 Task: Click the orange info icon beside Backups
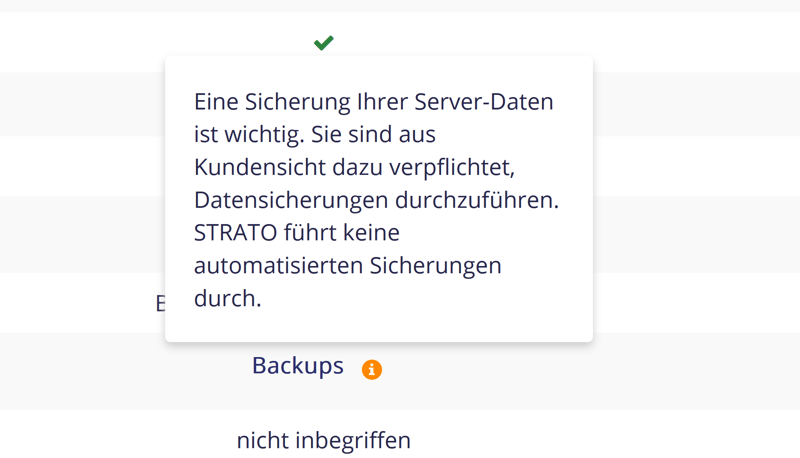click(x=372, y=369)
